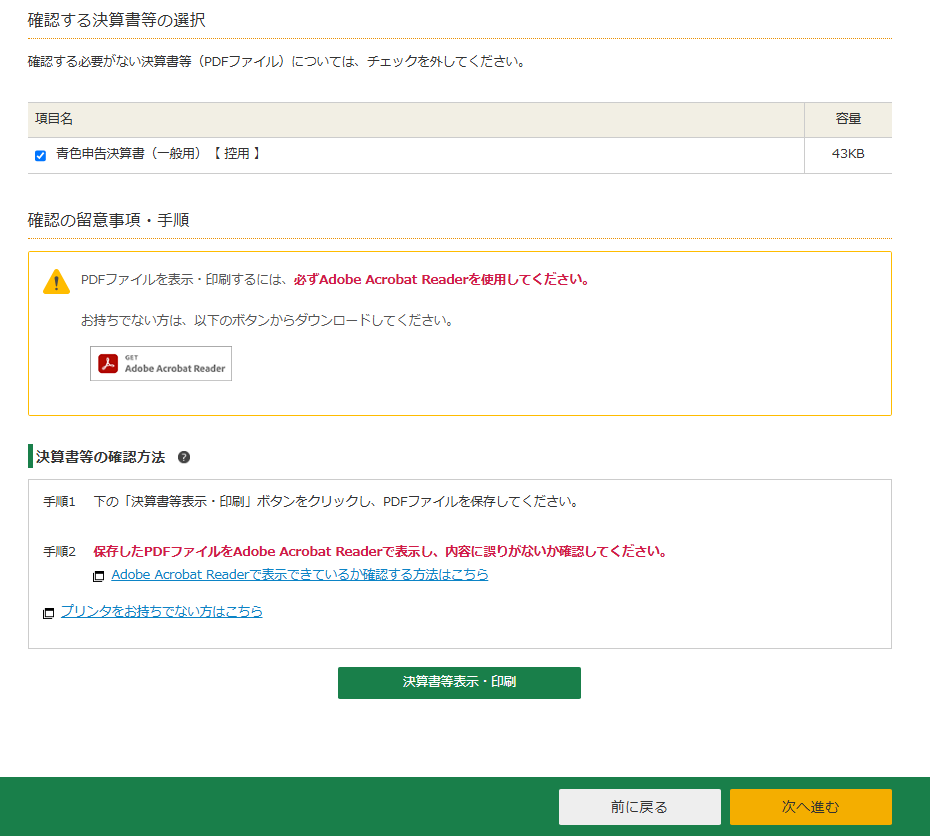Uncheck the 青色申告決算書 checkbox
Screen dimensions: 930x836
[x=40, y=155]
